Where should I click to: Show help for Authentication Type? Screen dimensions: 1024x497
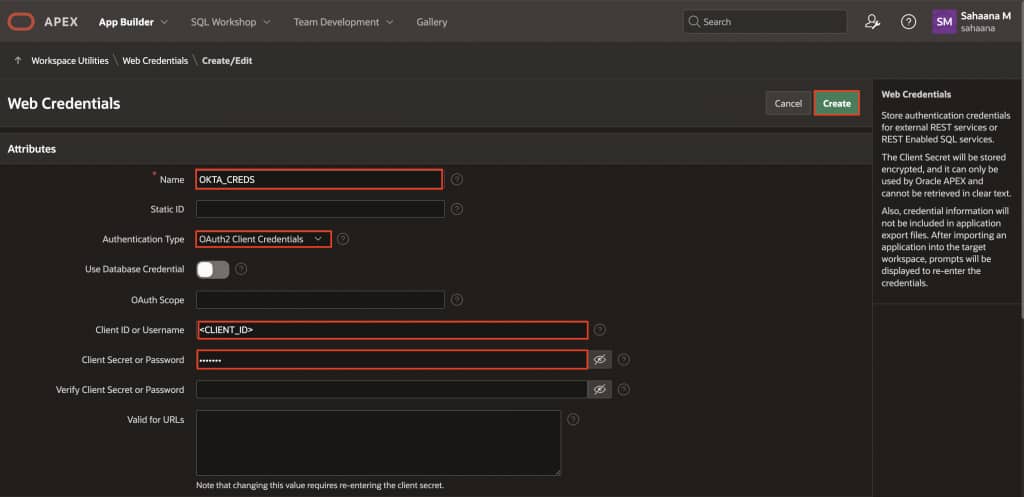click(x=343, y=239)
